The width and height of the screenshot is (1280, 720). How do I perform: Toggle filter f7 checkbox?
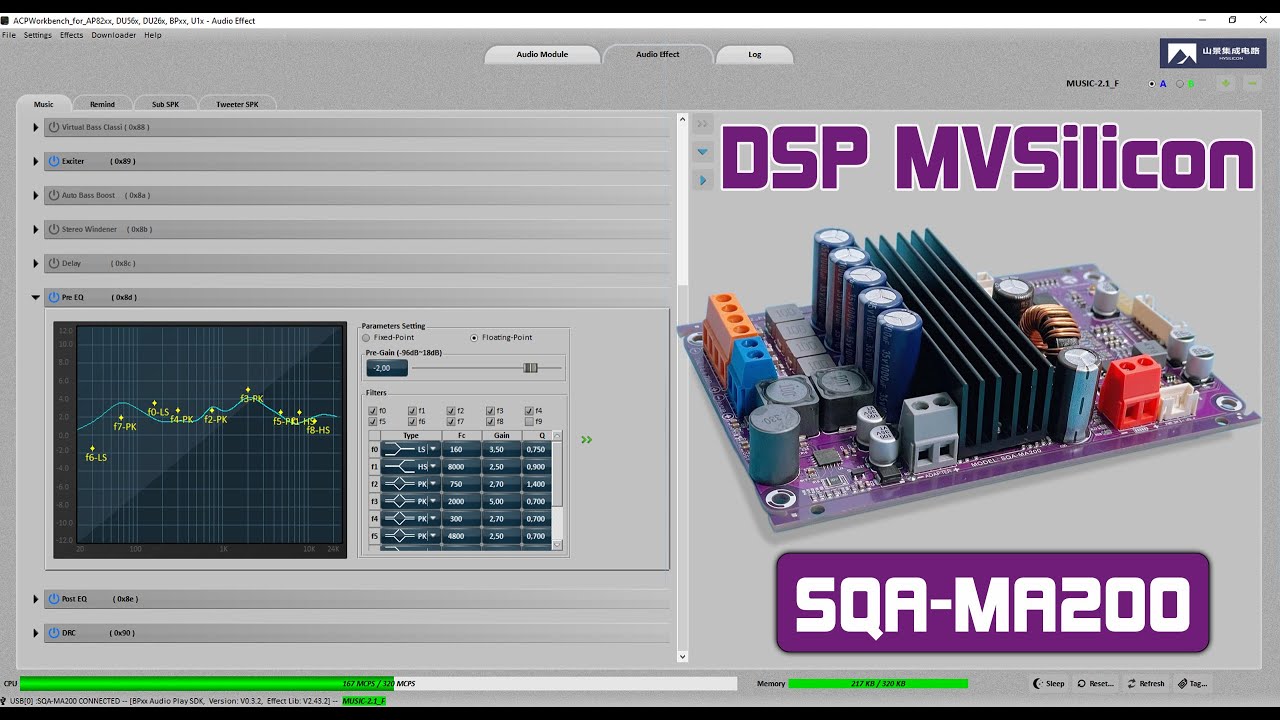[451, 422]
